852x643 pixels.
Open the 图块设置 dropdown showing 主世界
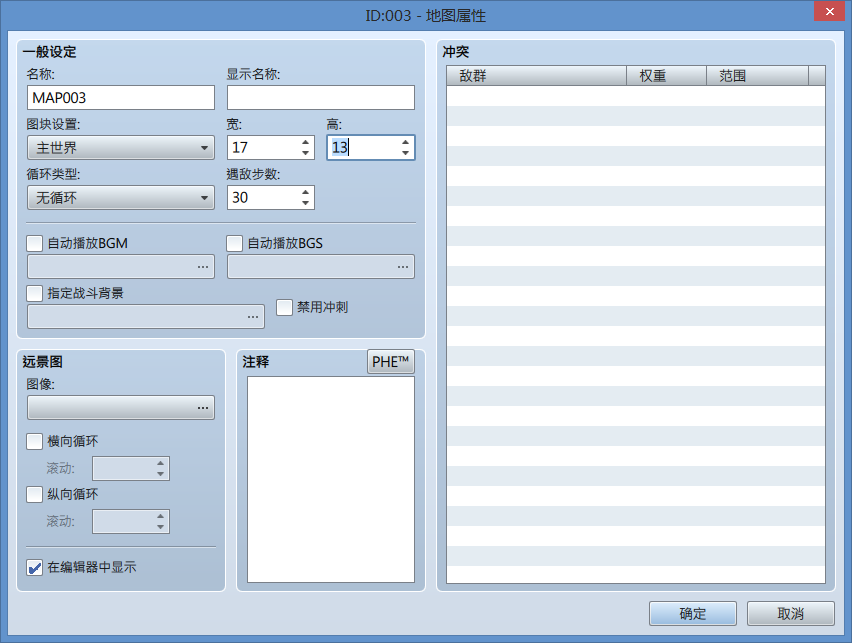121,148
